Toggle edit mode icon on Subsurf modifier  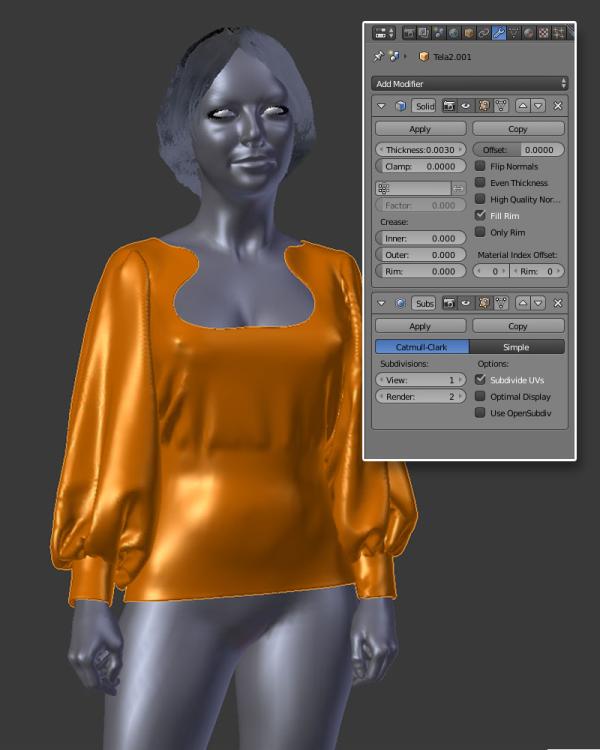pyautogui.click(x=483, y=302)
